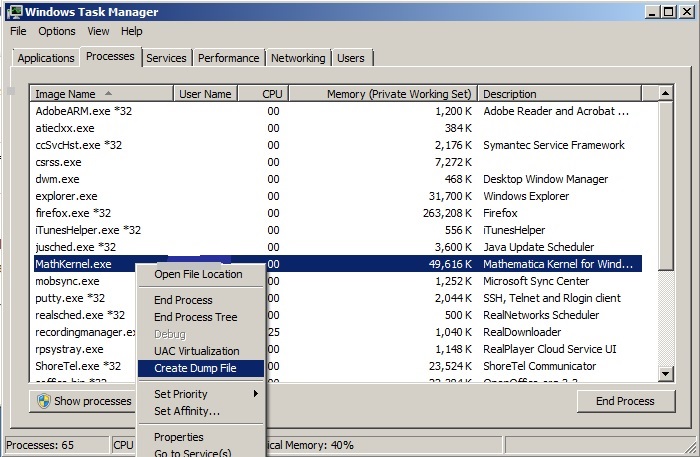
Task: Click the scrollbar down arrow
Action: point(665,374)
